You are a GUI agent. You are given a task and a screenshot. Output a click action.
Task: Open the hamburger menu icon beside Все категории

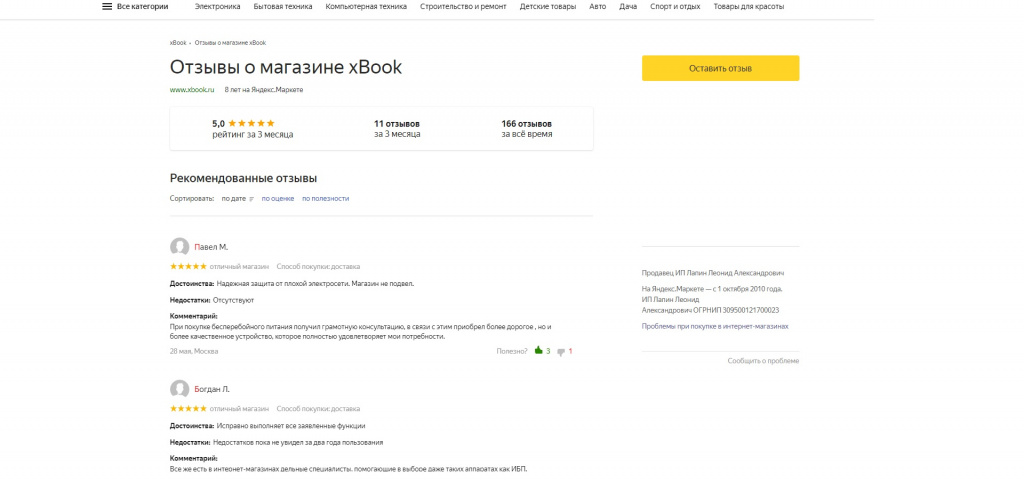pos(107,7)
